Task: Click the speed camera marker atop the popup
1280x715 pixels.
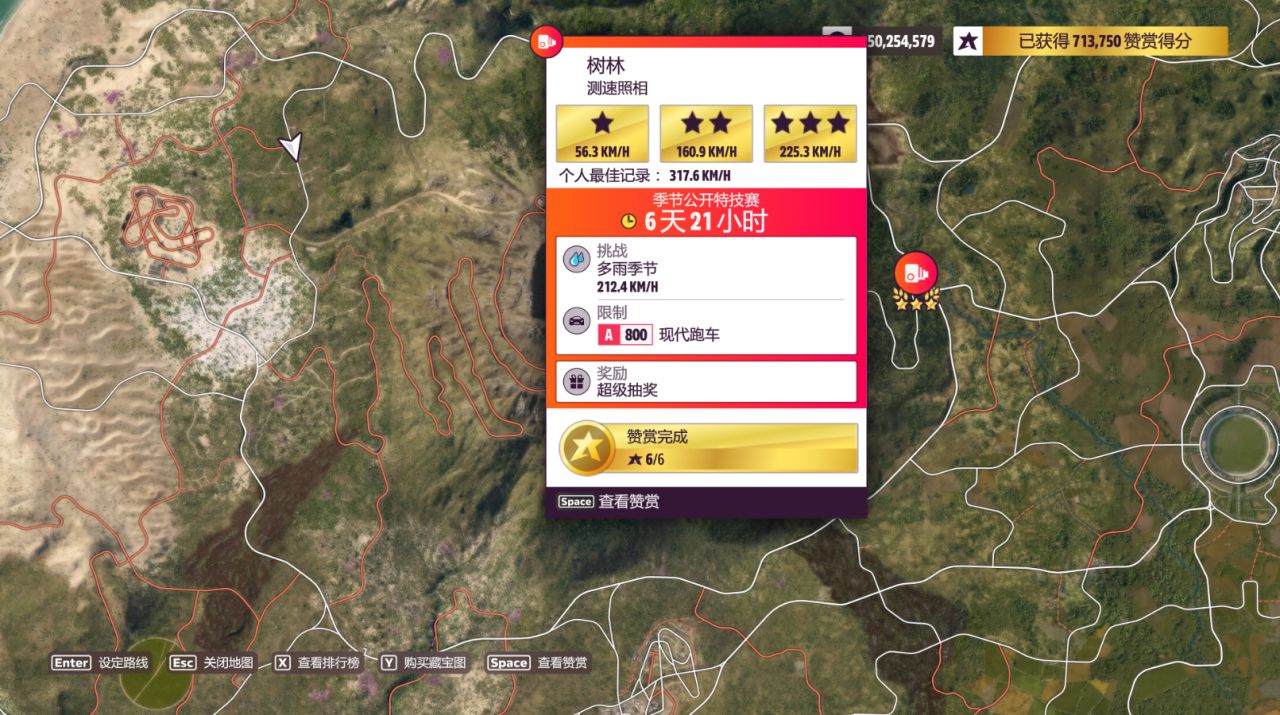Action: (x=546, y=42)
